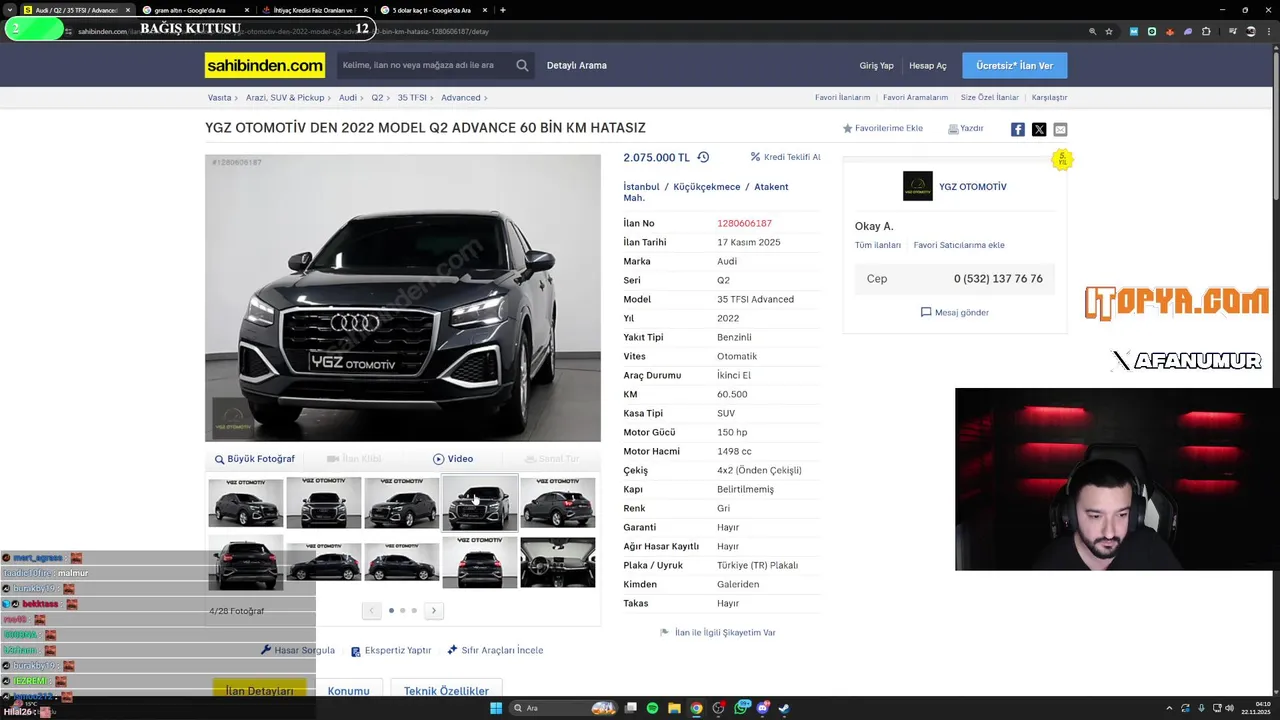Image resolution: width=1280 pixels, height=720 pixels.
Task: Open Task View on the taskbar
Action: coord(631,708)
